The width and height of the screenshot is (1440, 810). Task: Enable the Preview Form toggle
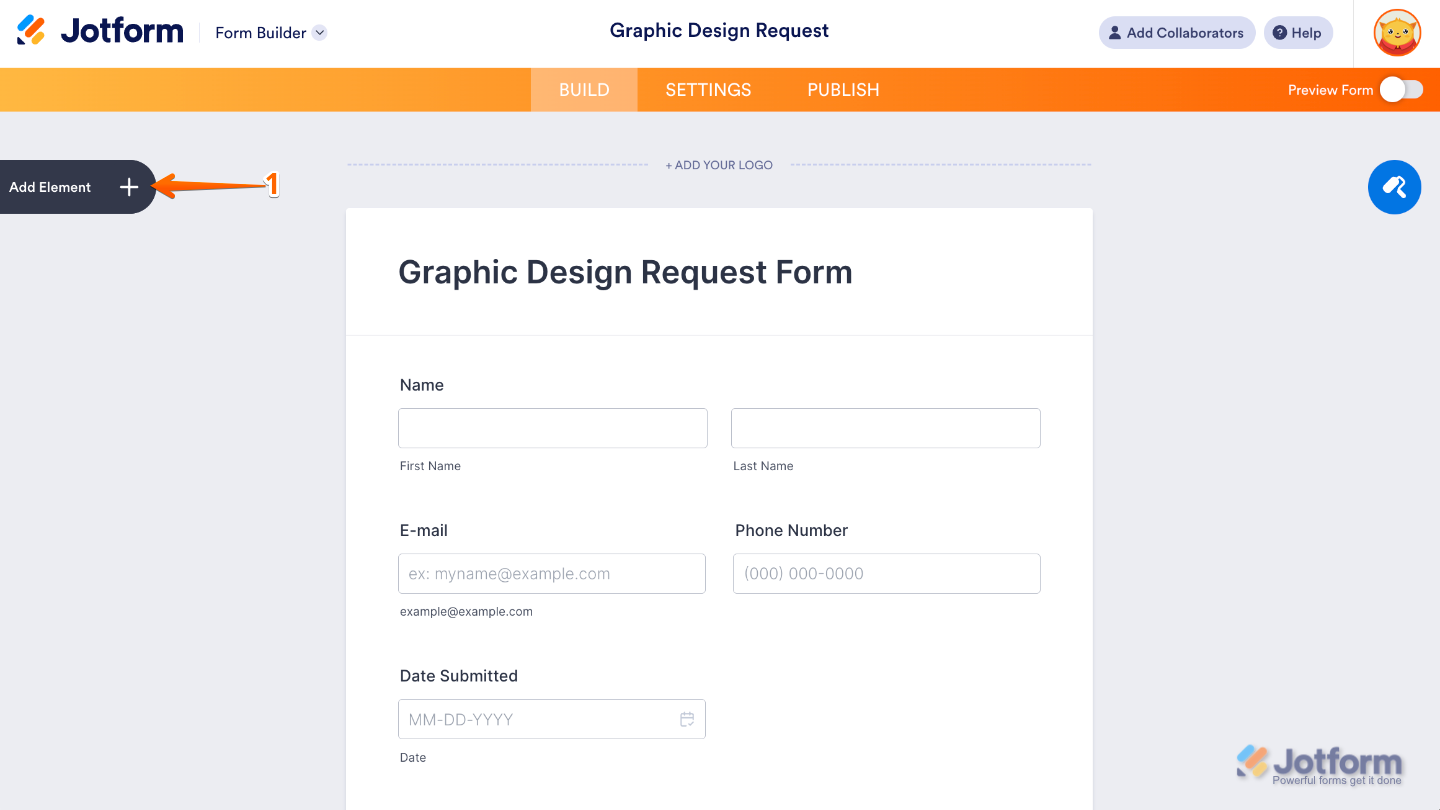(x=1402, y=89)
